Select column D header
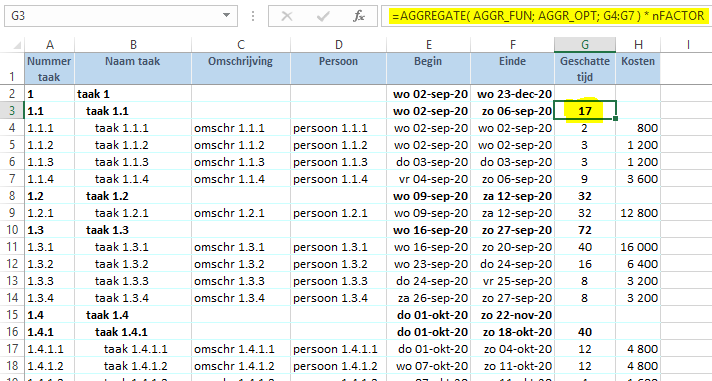712x381 pixels. (338, 45)
